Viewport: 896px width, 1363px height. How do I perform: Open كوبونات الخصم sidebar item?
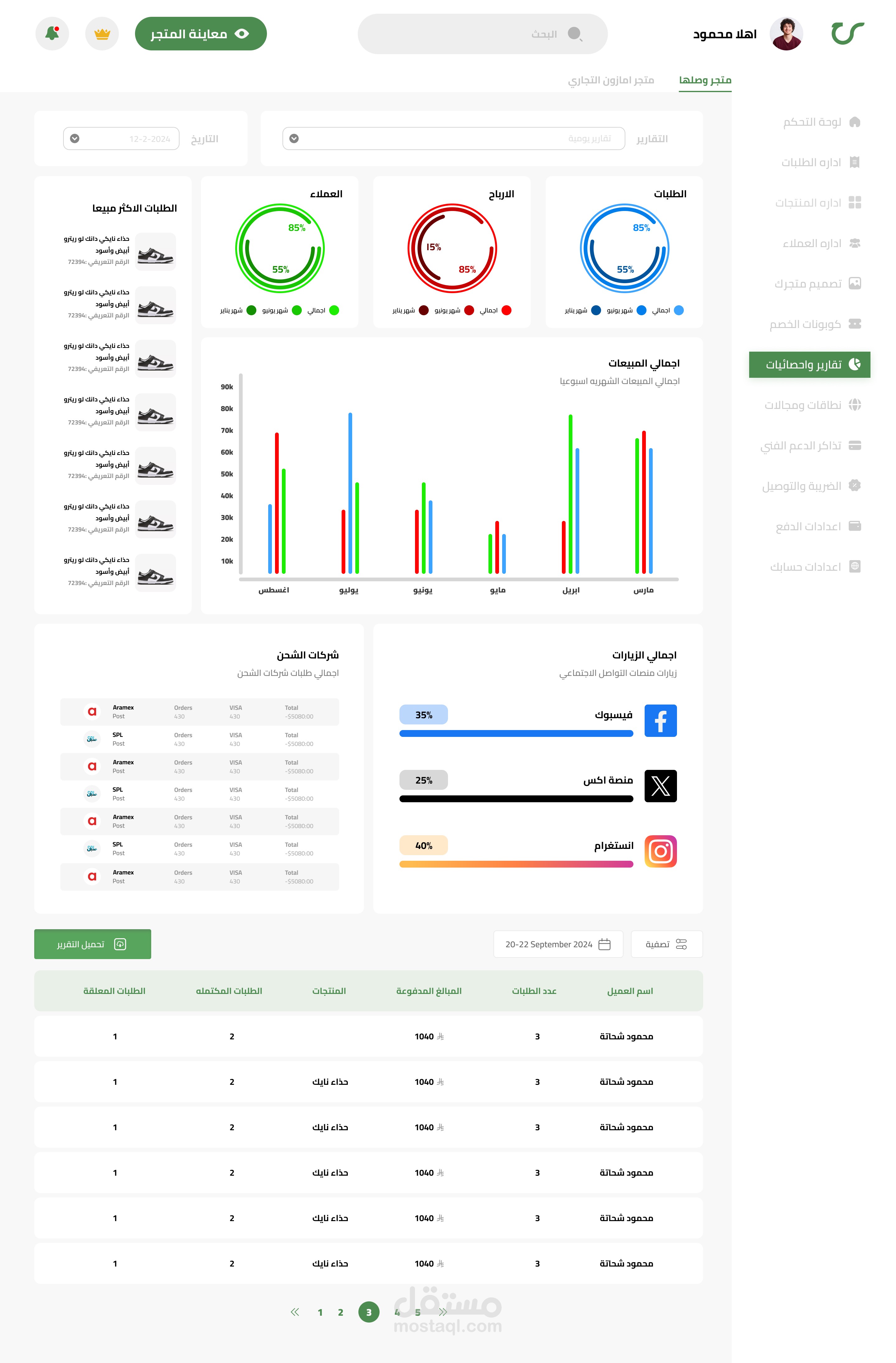805,324
